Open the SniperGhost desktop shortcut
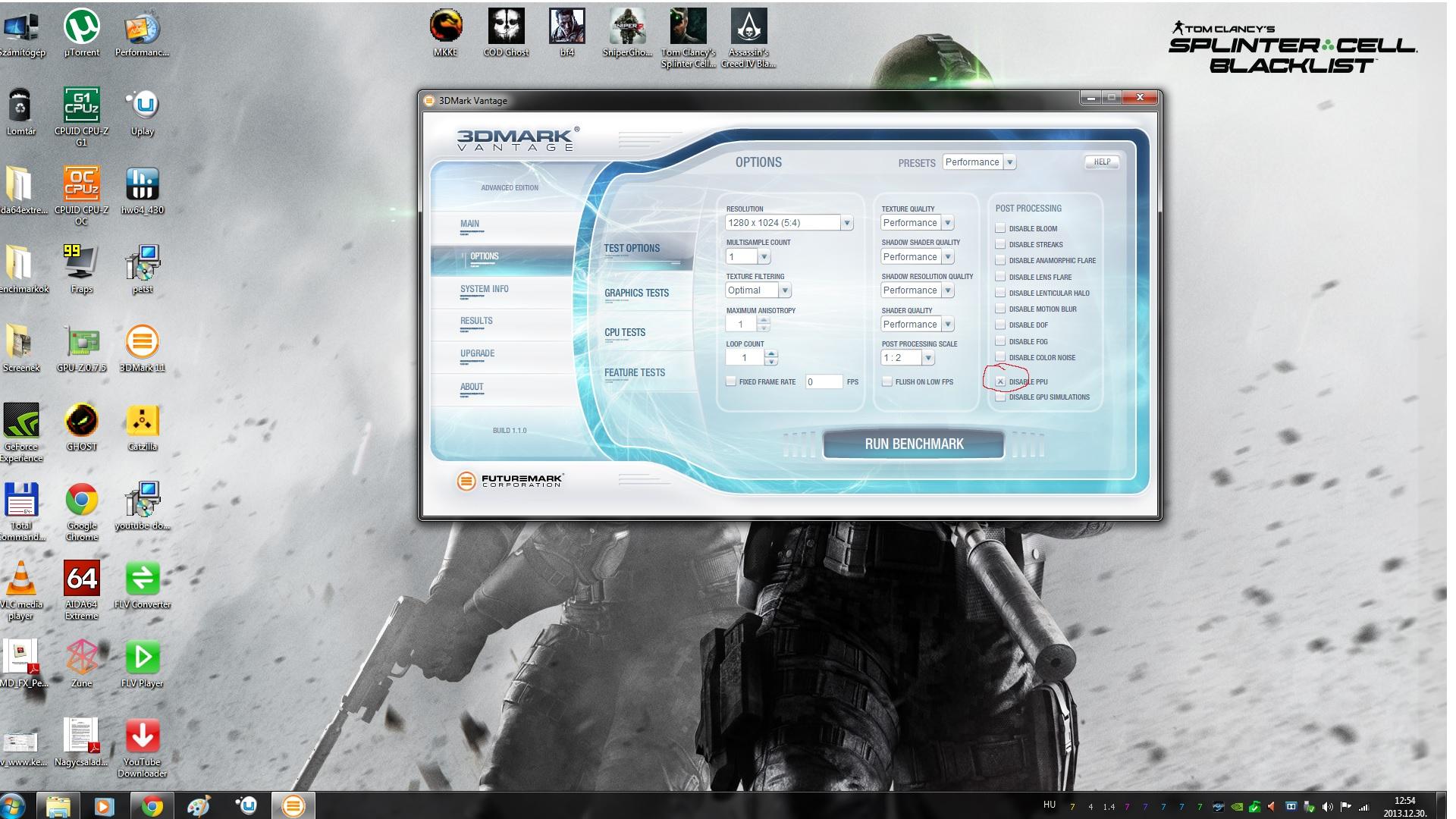The height and width of the screenshot is (819, 1456). 628,33
